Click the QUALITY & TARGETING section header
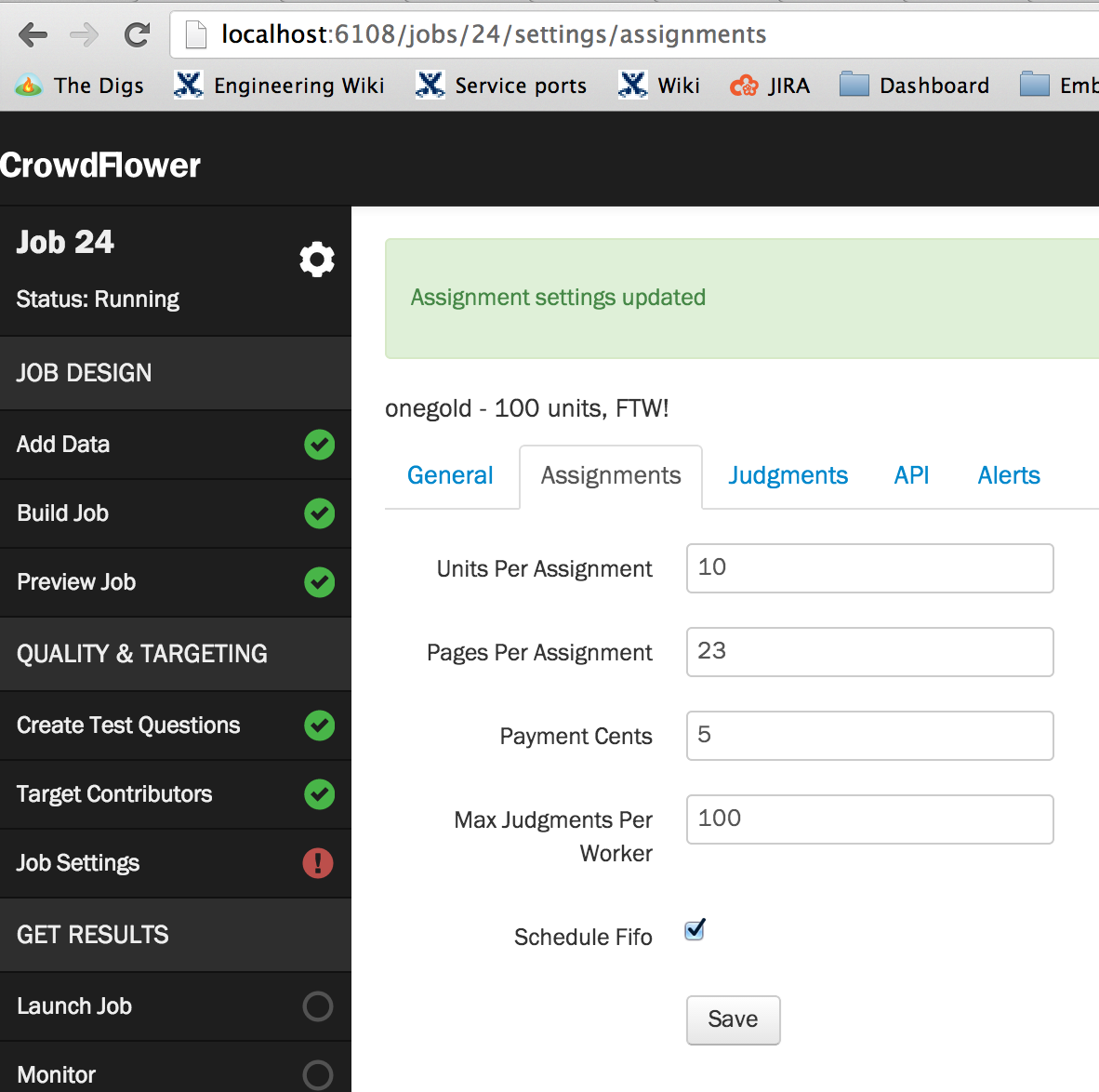This screenshot has height=1092, width=1099. pyautogui.click(x=175, y=654)
